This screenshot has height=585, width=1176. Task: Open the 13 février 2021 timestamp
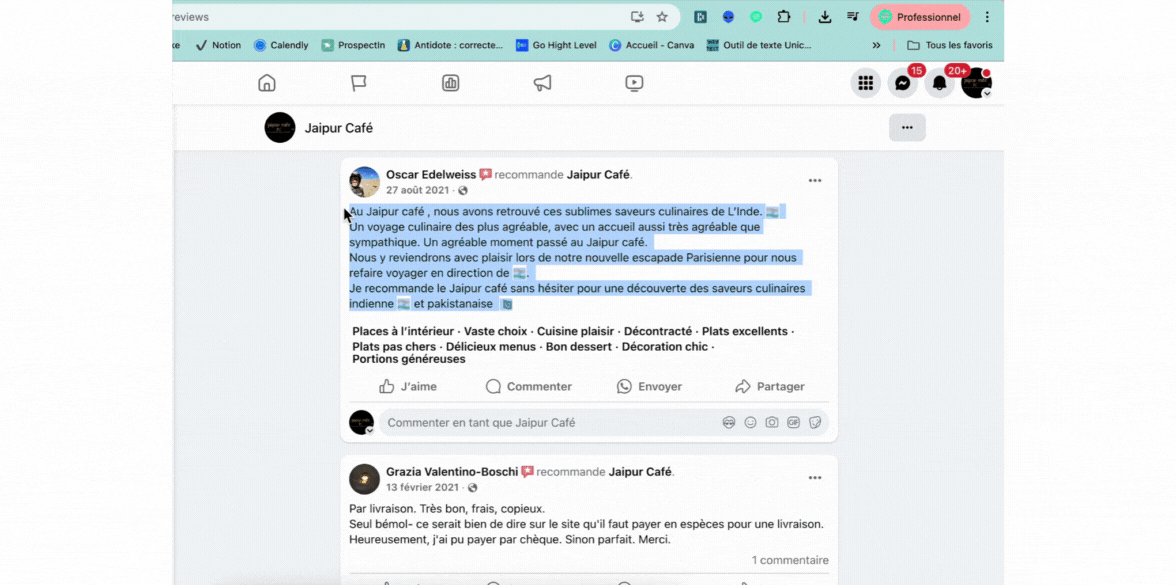pos(422,488)
